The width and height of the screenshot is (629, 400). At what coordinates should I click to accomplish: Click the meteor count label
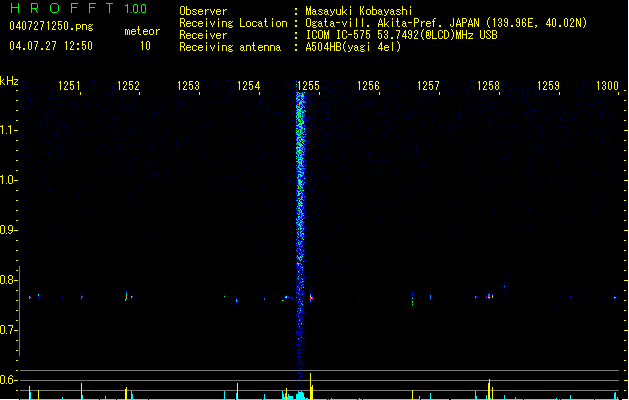tap(142, 31)
